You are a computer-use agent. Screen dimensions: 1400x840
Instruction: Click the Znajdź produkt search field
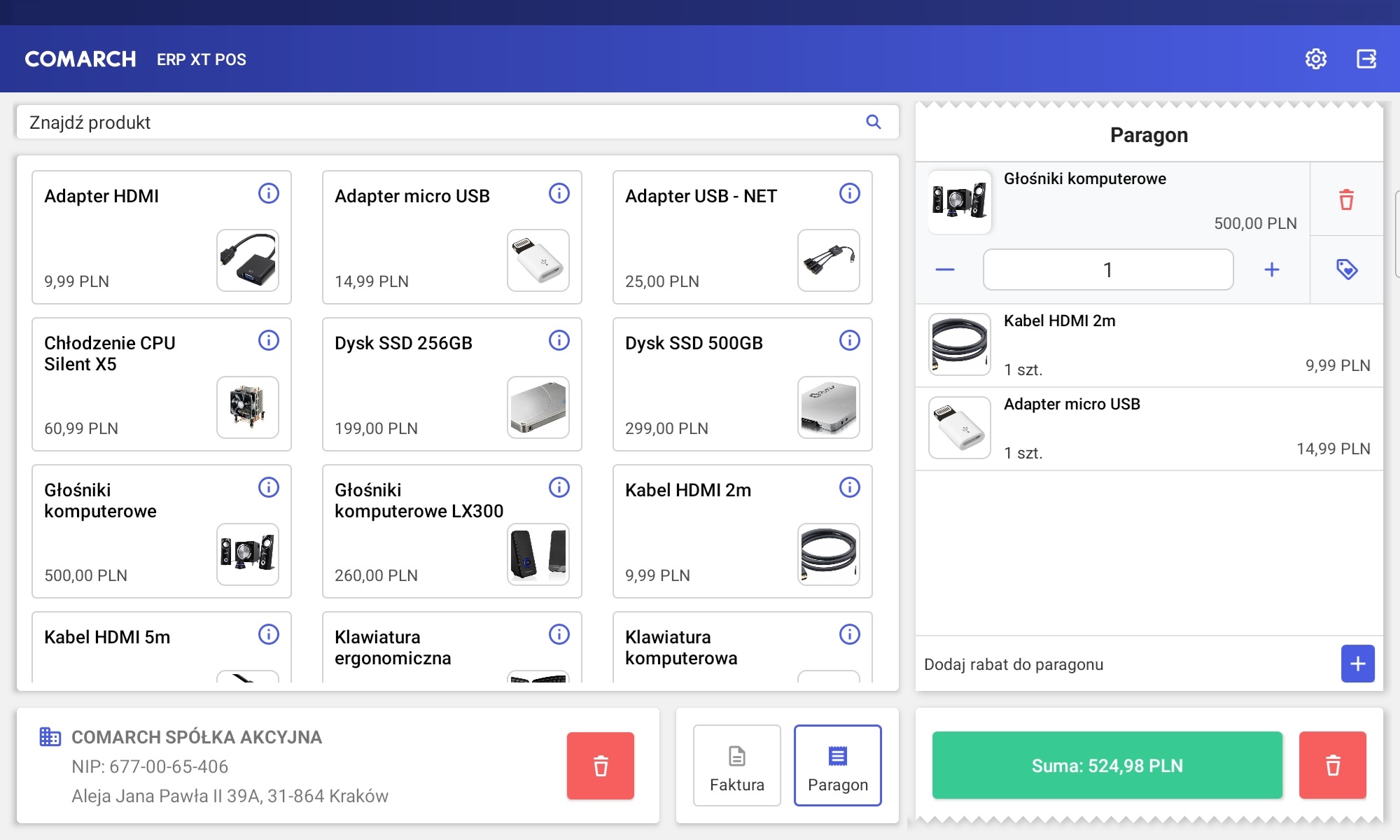(x=441, y=122)
